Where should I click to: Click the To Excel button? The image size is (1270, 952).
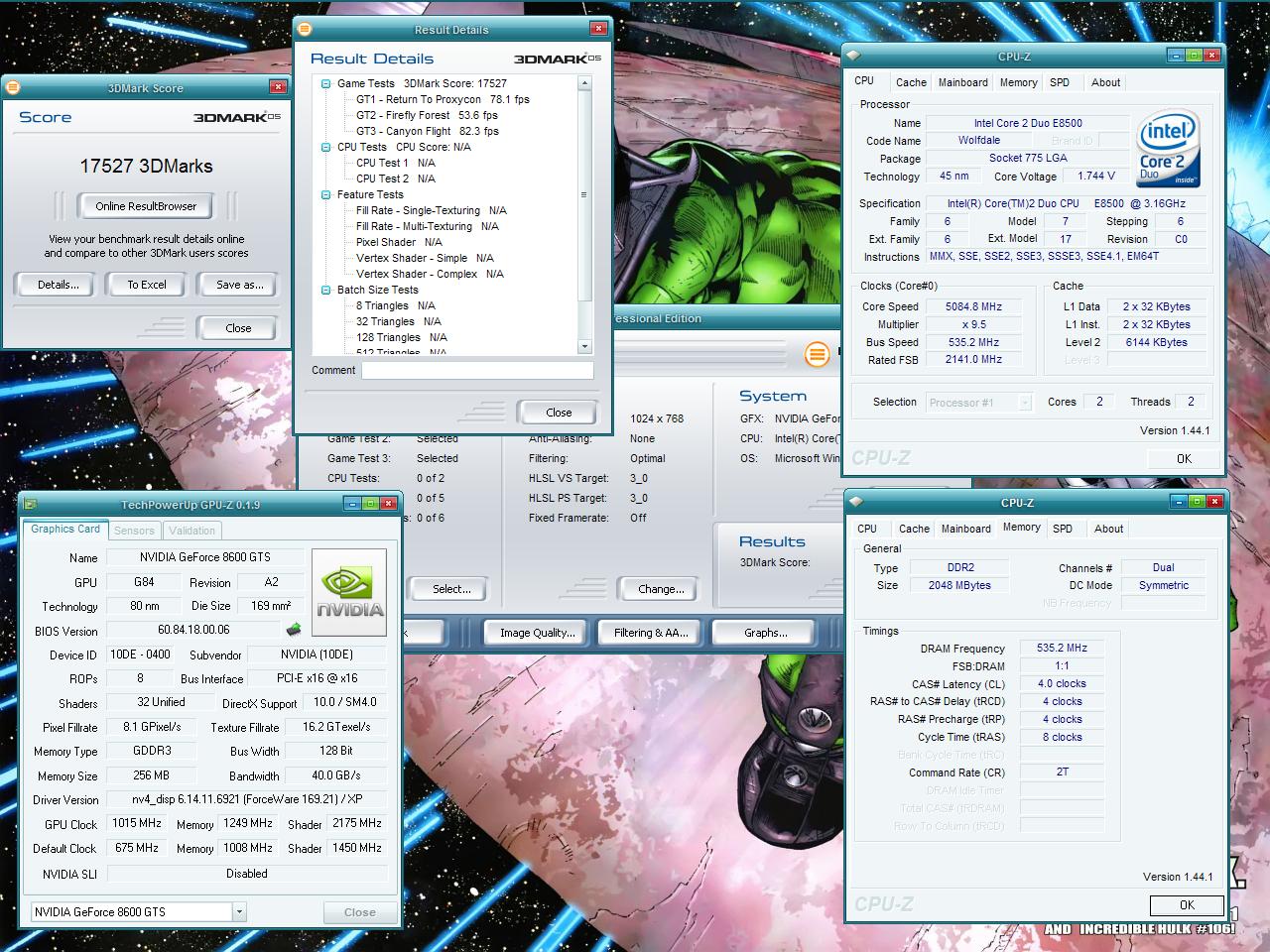point(147,285)
